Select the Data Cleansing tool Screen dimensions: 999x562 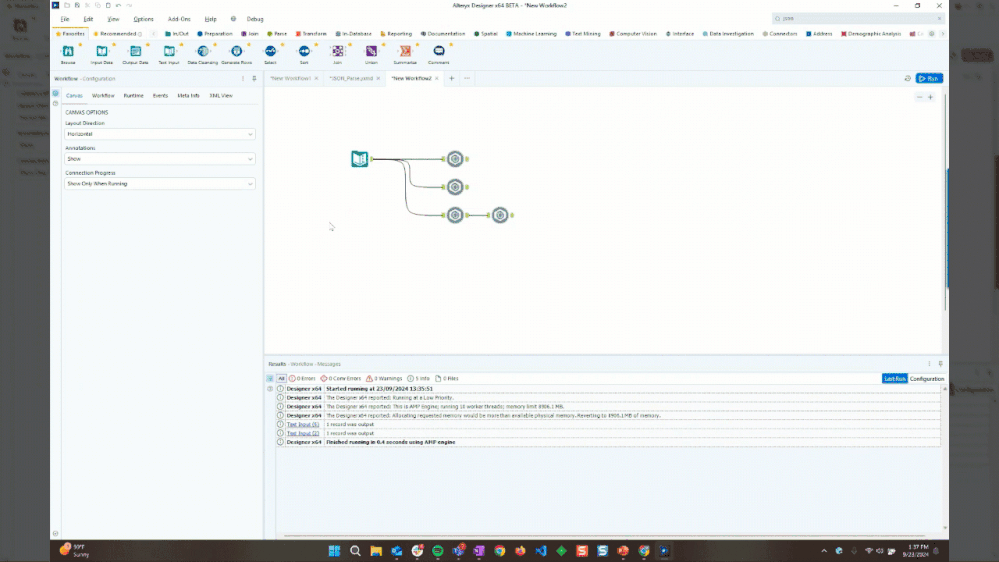pos(202,52)
